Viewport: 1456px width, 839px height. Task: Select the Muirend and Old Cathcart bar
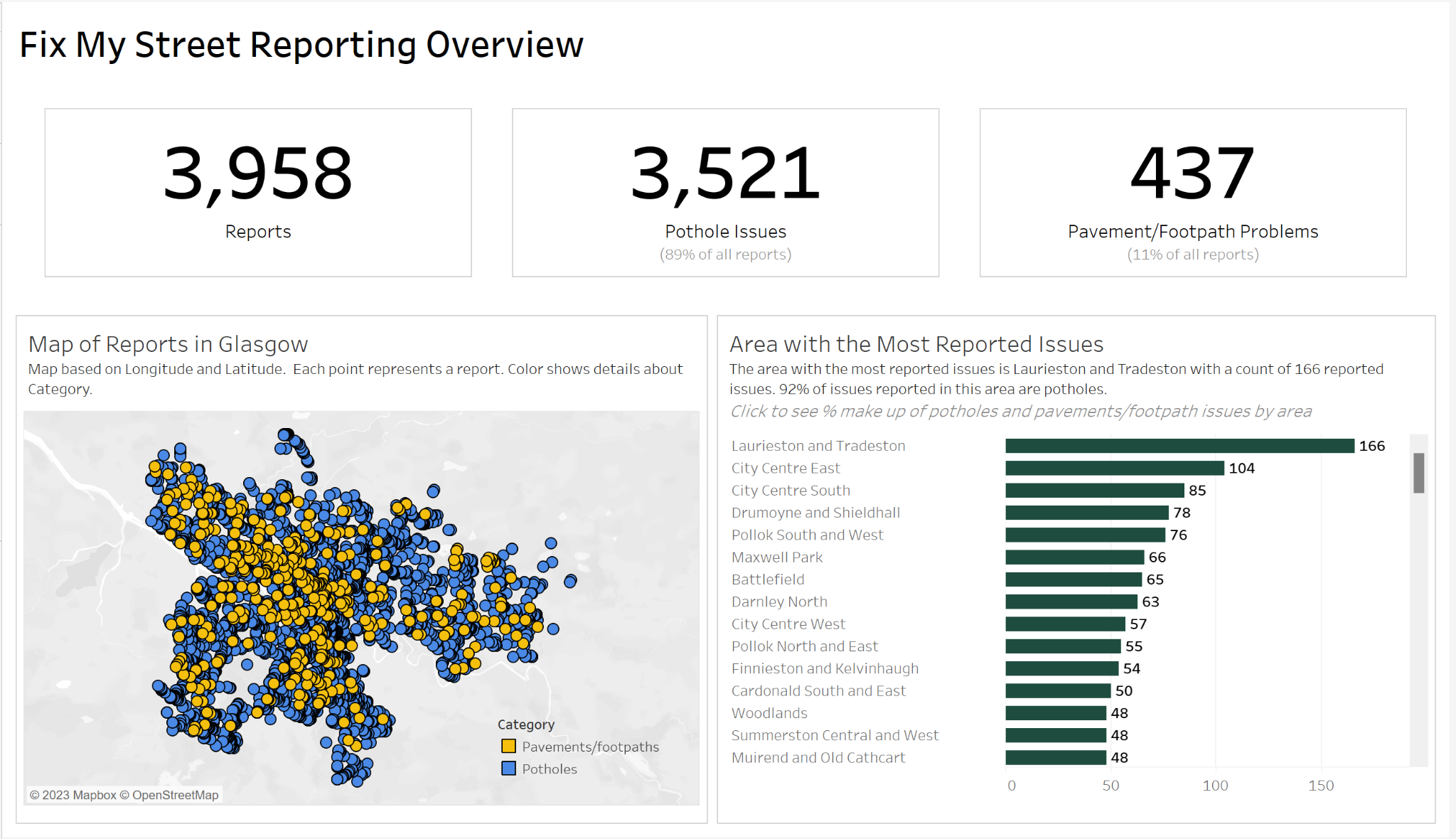pos(1056,757)
